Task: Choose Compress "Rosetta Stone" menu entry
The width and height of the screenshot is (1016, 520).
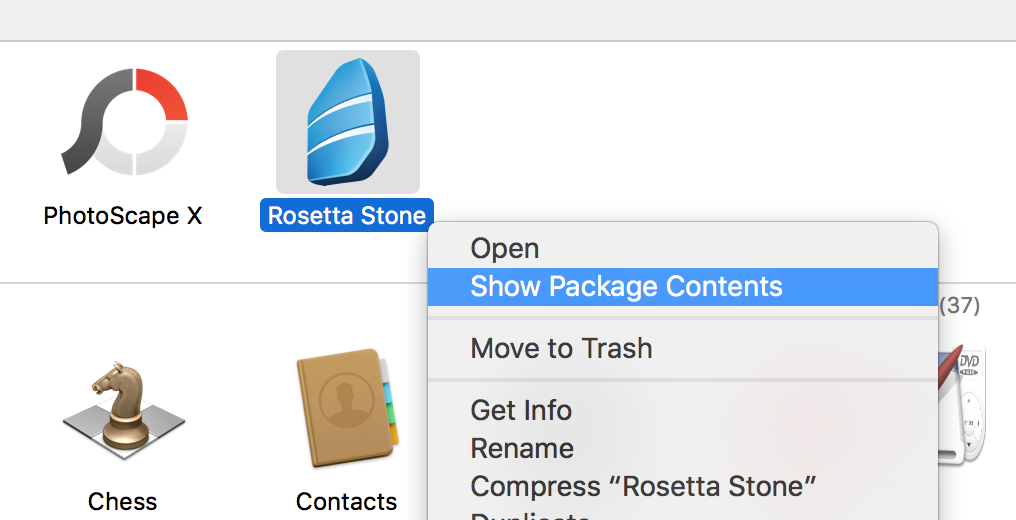Action: [x=643, y=486]
